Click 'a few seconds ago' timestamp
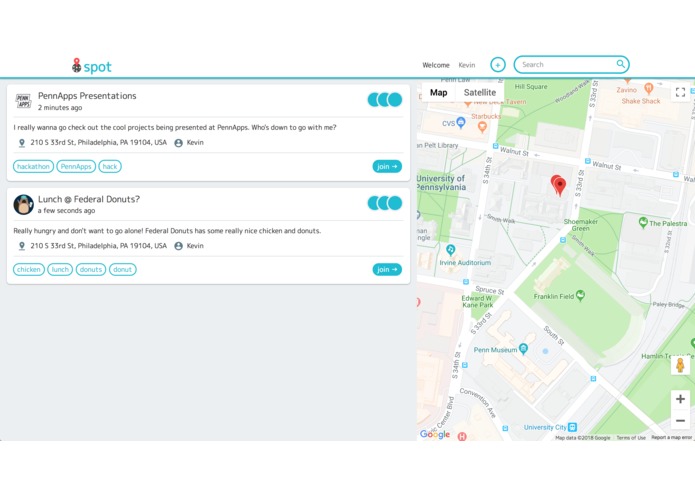Image resolution: width=695 pixels, height=494 pixels. coord(66,211)
